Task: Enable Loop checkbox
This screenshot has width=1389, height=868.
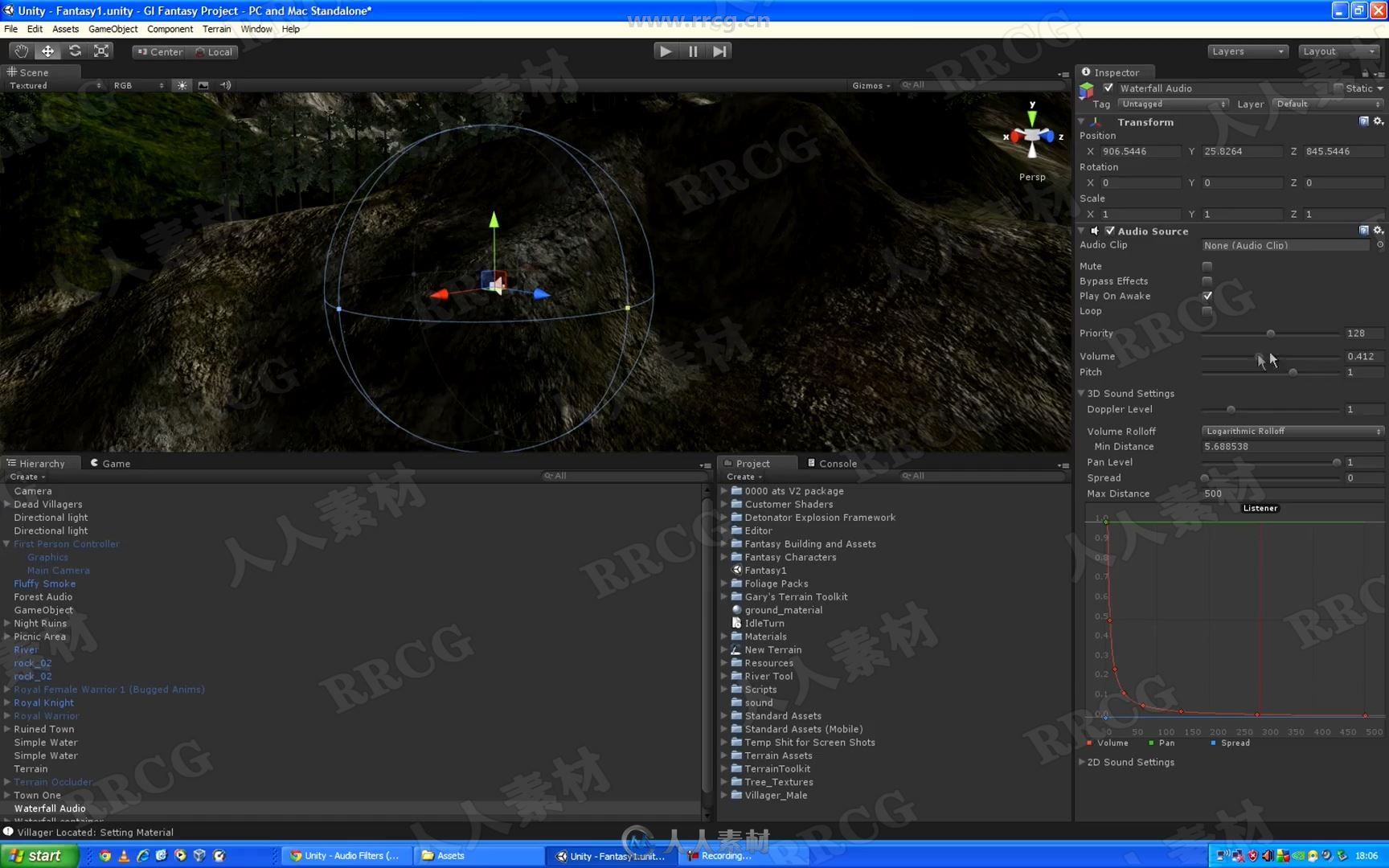Action: click(1207, 311)
